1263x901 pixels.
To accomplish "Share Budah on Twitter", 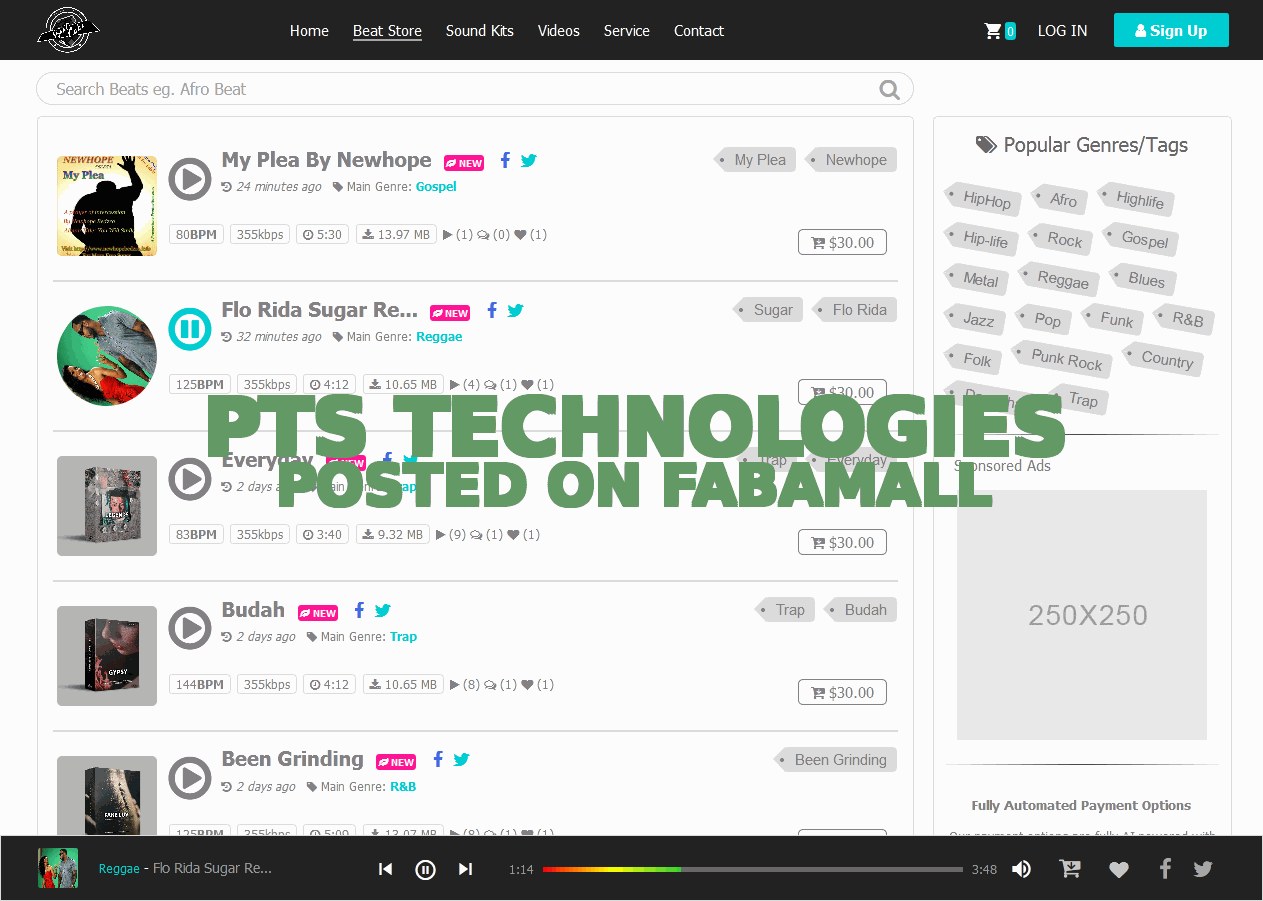I will [382, 610].
